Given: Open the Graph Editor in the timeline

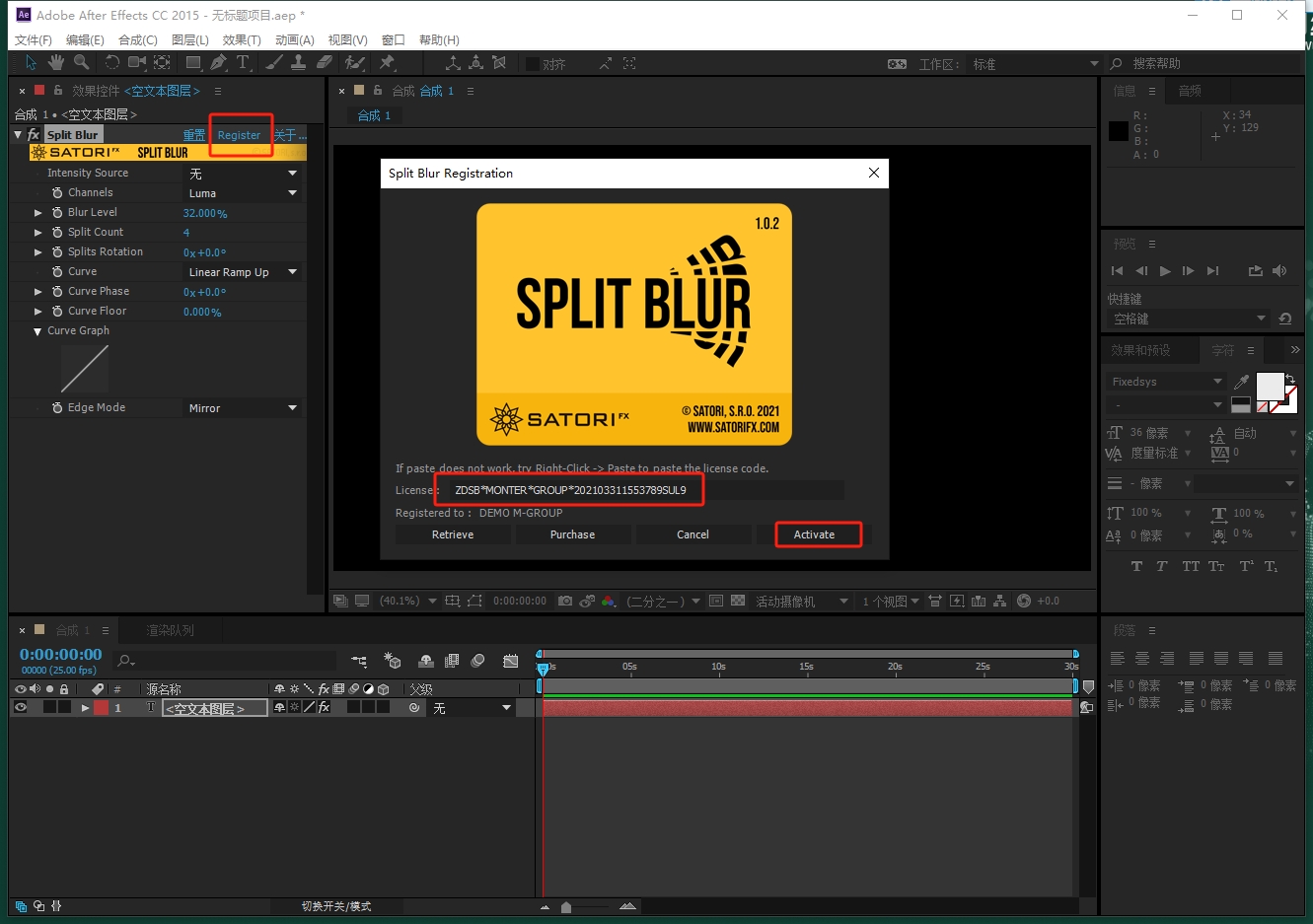Looking at the screenshot, I should pyautogui.click(x=512, y=661).
